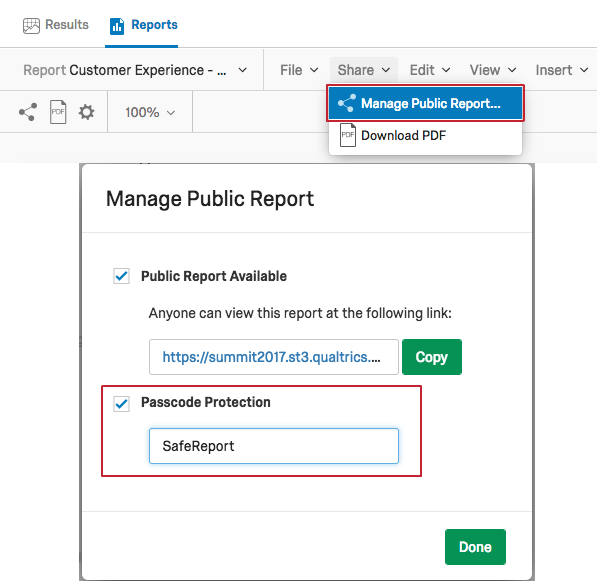Click the Done button
Screen dimensions: 597x581
(x=475, y=547)
